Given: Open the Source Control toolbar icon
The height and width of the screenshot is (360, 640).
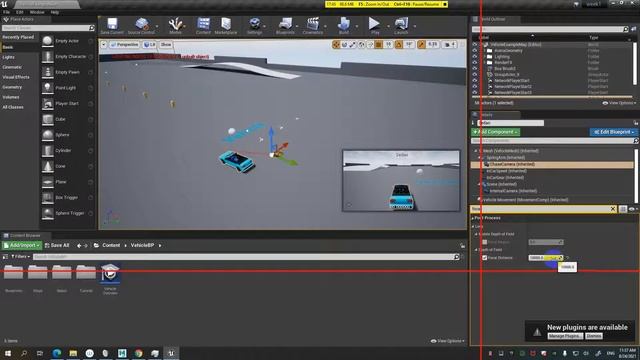Looking at the screenshot, I should click(x=142, y=24).
